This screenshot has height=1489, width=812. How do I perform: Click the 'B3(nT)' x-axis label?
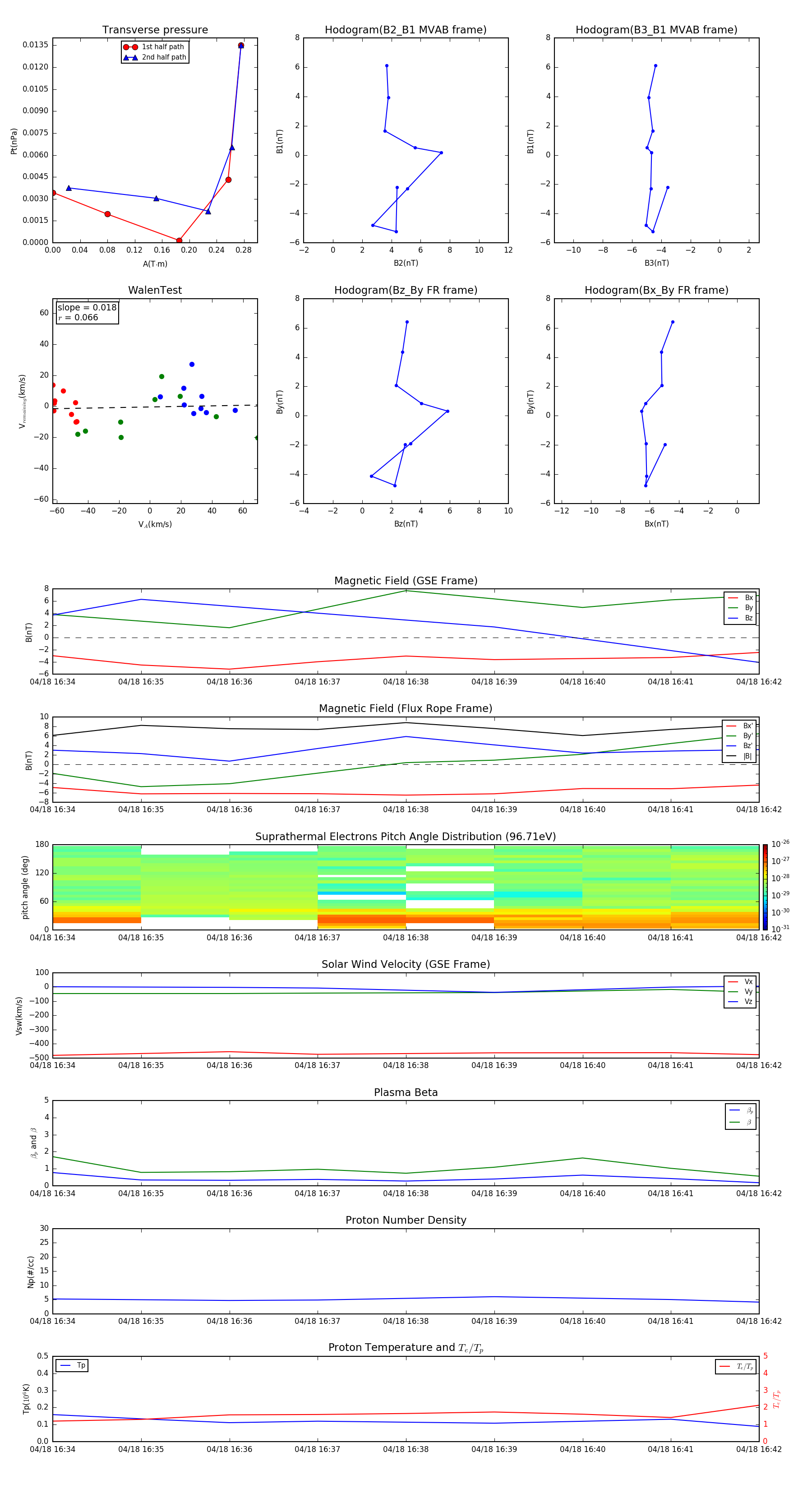[x=656, y=263]
